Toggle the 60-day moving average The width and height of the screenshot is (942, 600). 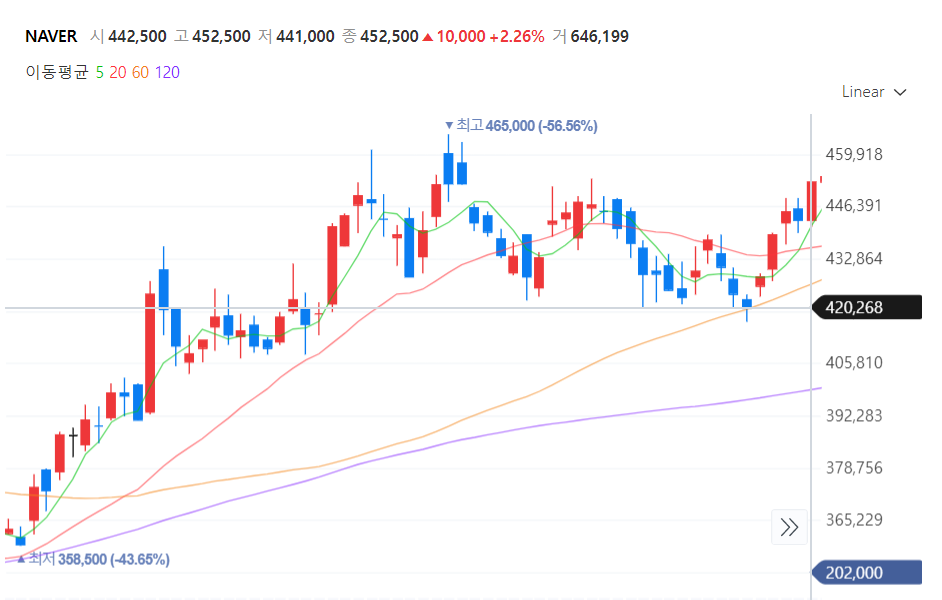point(140,73)
